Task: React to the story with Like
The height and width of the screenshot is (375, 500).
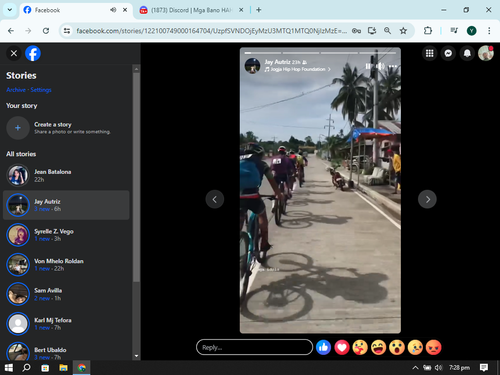Action: click(323, 348)
